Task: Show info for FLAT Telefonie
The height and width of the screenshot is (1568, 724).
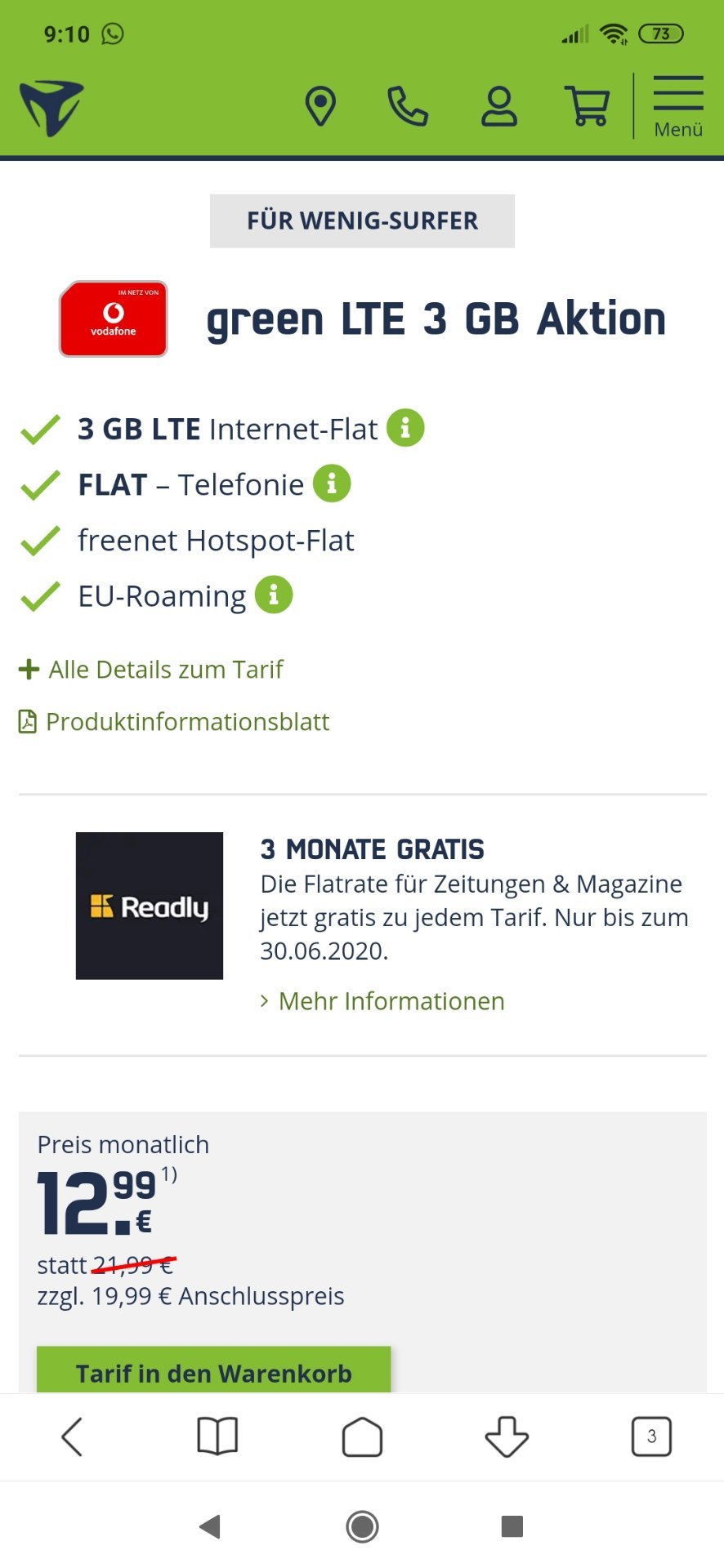Action: [332, 483]
